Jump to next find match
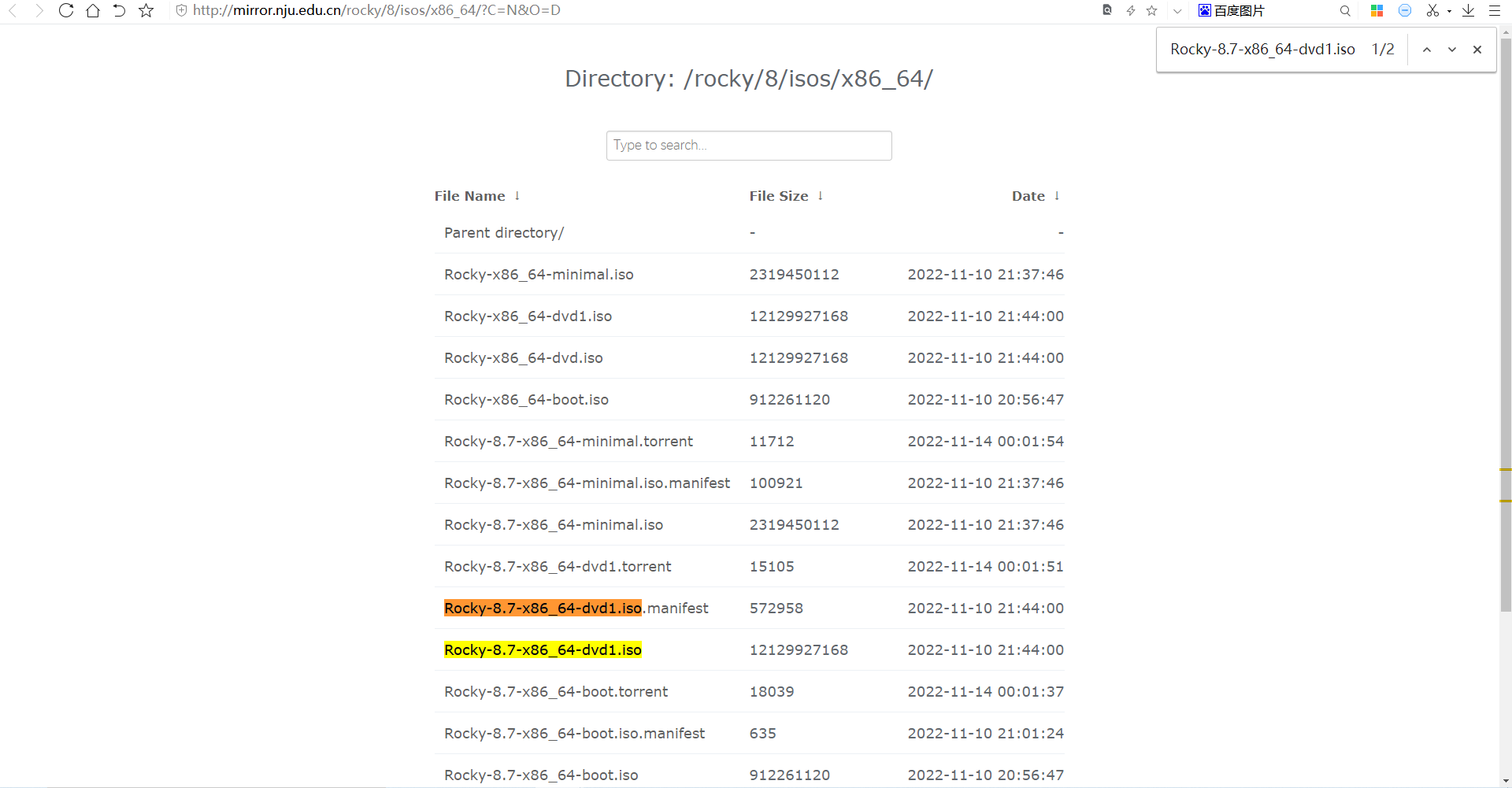This screenshot has height=788, width=1512. 1452,50
